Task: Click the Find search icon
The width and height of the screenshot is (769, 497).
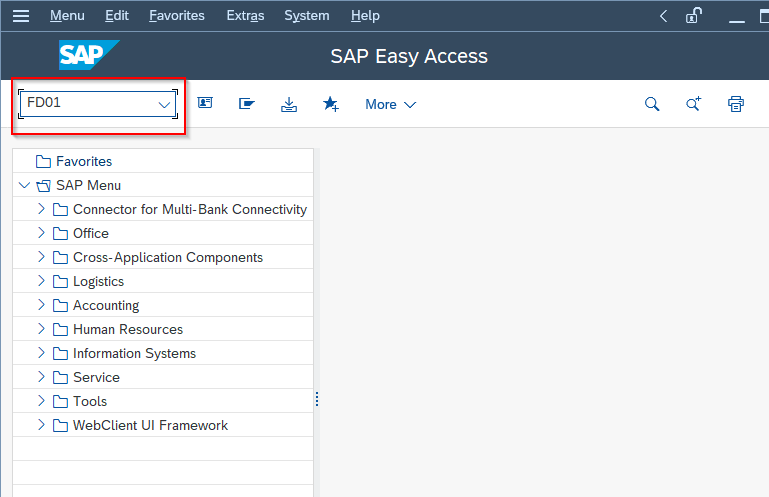Action: pos(652,104)
